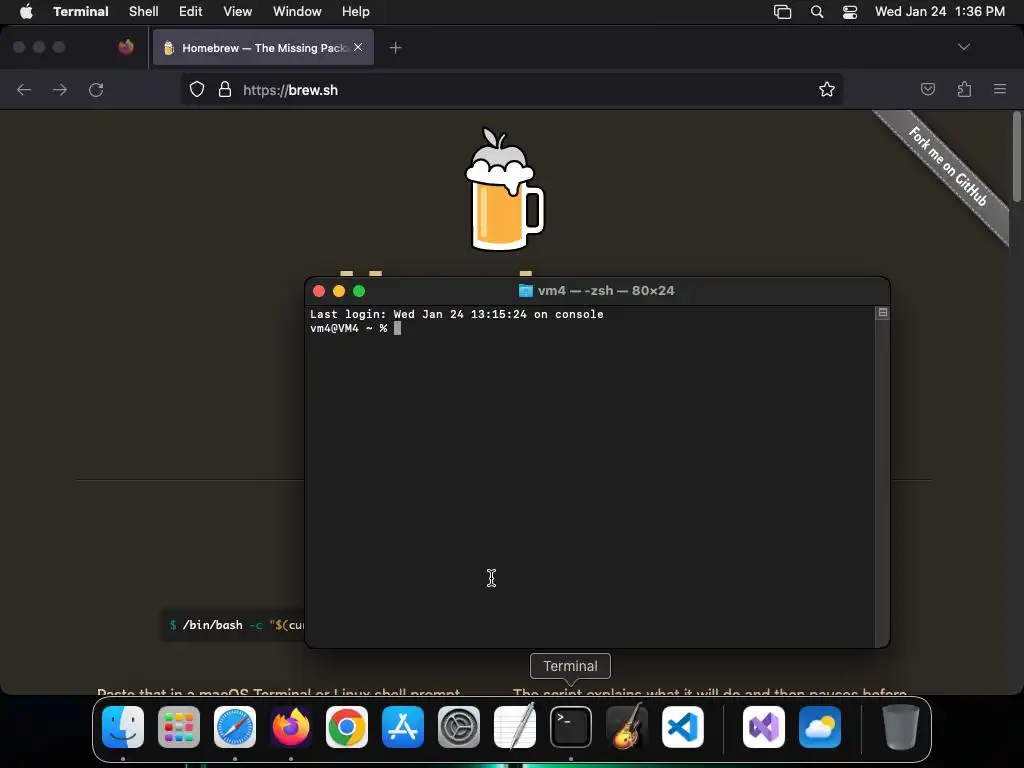The image size is (1024, 768).
Task: Open Control Center in the menu bar
Action: click(850, 12)
